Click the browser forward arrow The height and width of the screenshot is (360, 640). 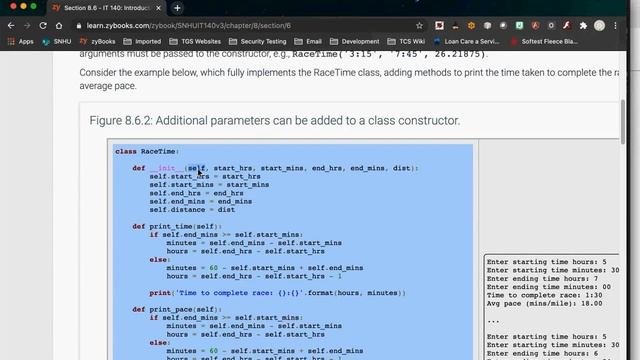point(27,25)
